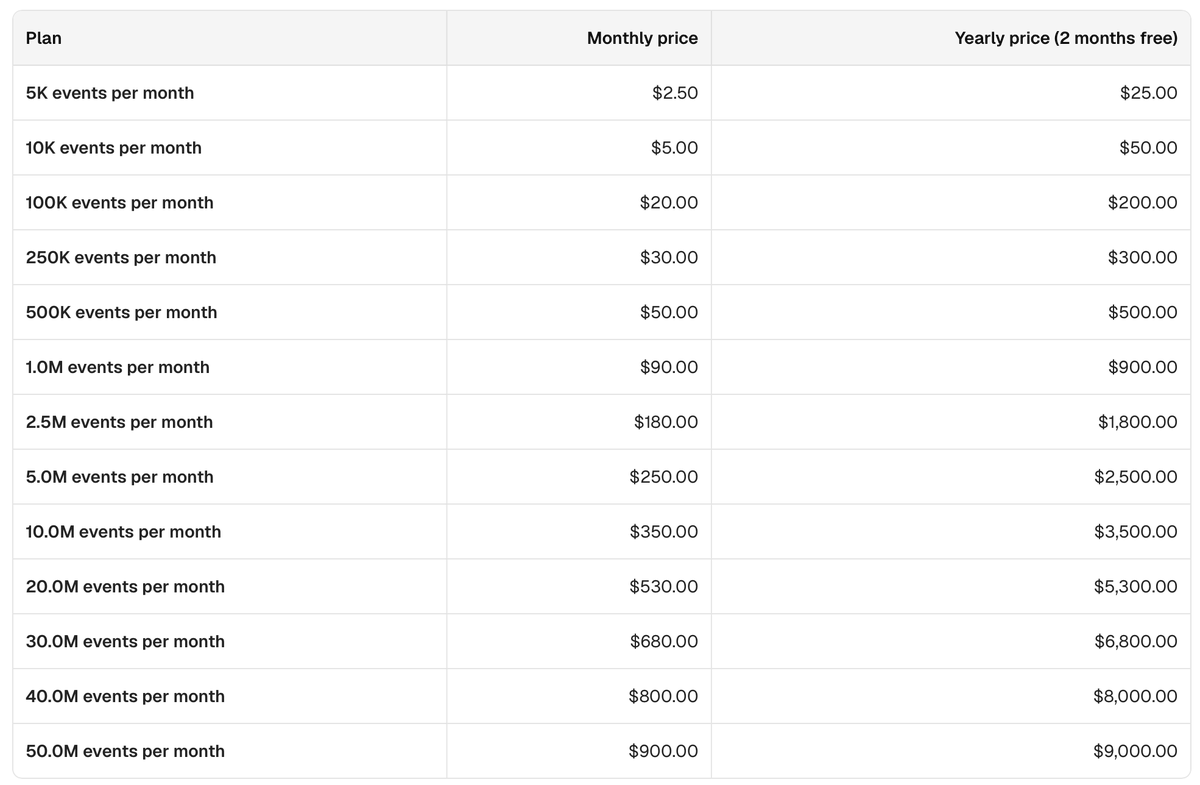Click the 250K events per month plan
1200x785 pixels.
click(x=121, y=258)
